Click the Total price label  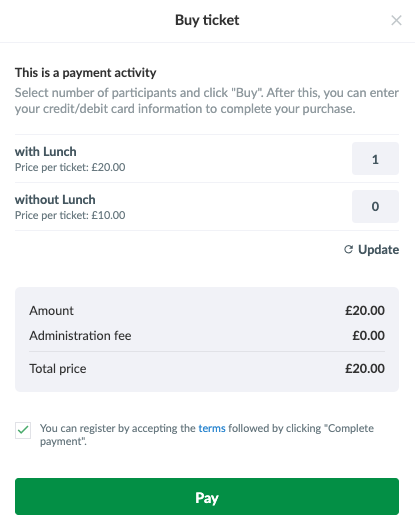[x=58, y=369]
